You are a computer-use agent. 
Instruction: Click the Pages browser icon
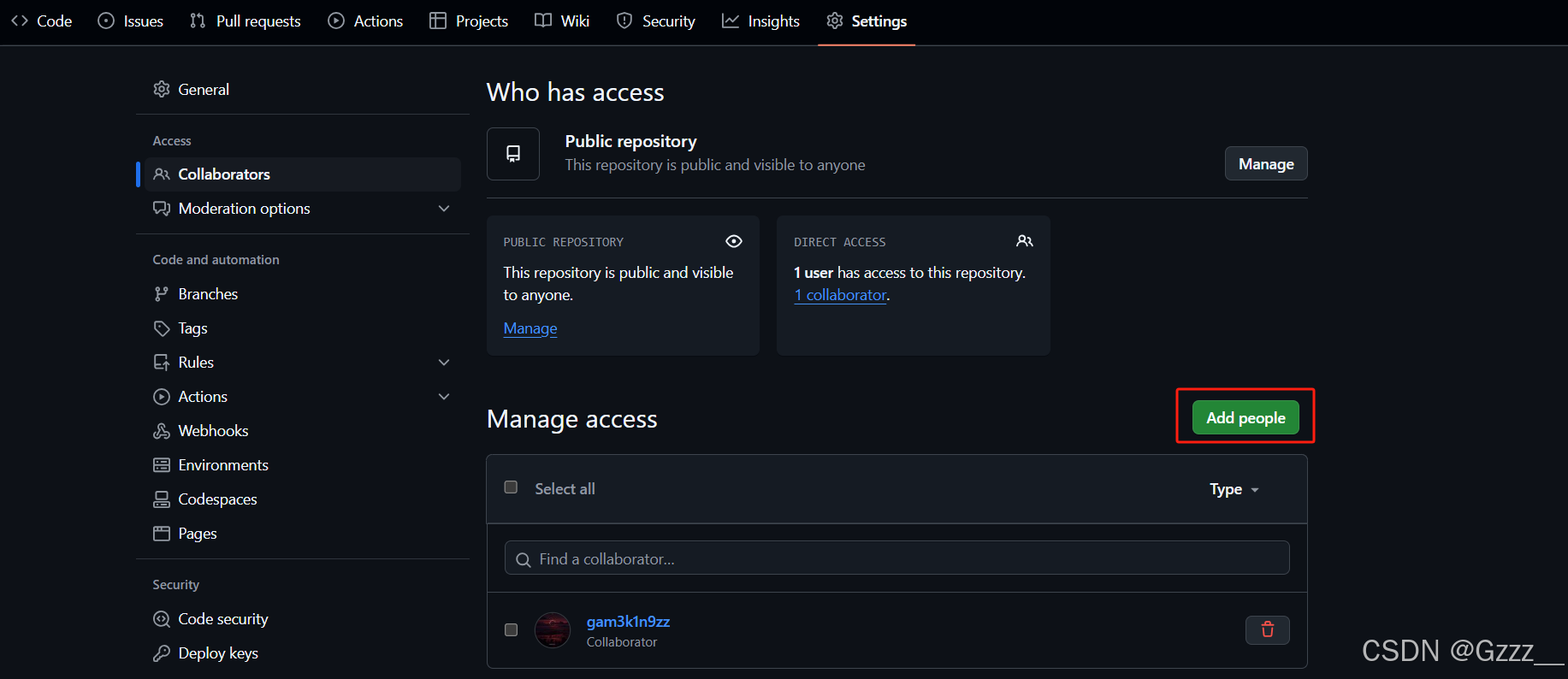[x=162, y=533]
